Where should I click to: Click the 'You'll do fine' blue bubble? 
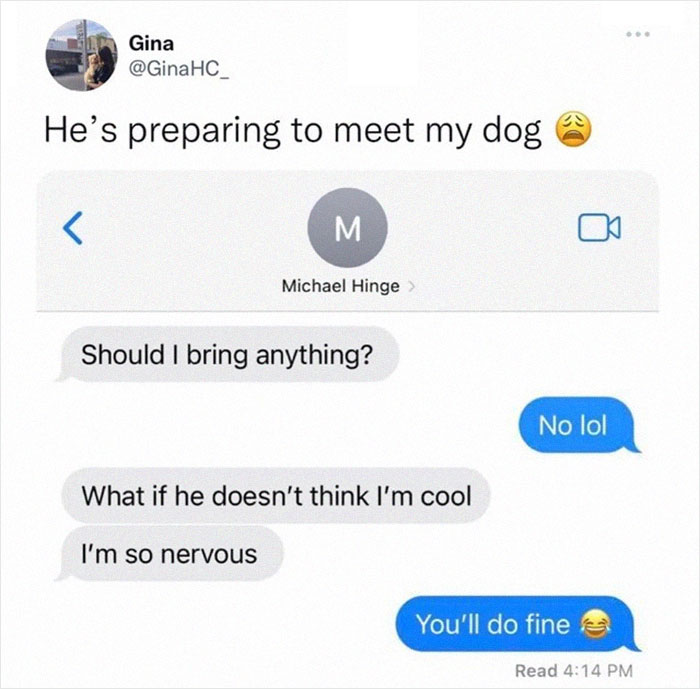(518, 624)
